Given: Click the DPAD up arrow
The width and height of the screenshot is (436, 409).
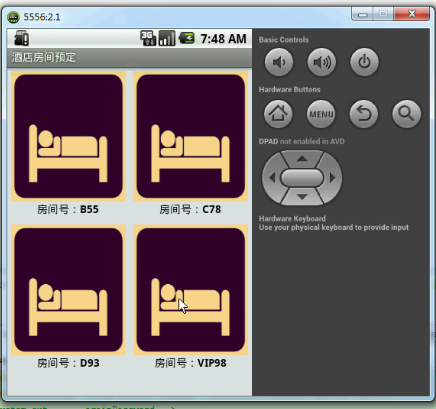Looking at the screenshot, I should [302, 159].
